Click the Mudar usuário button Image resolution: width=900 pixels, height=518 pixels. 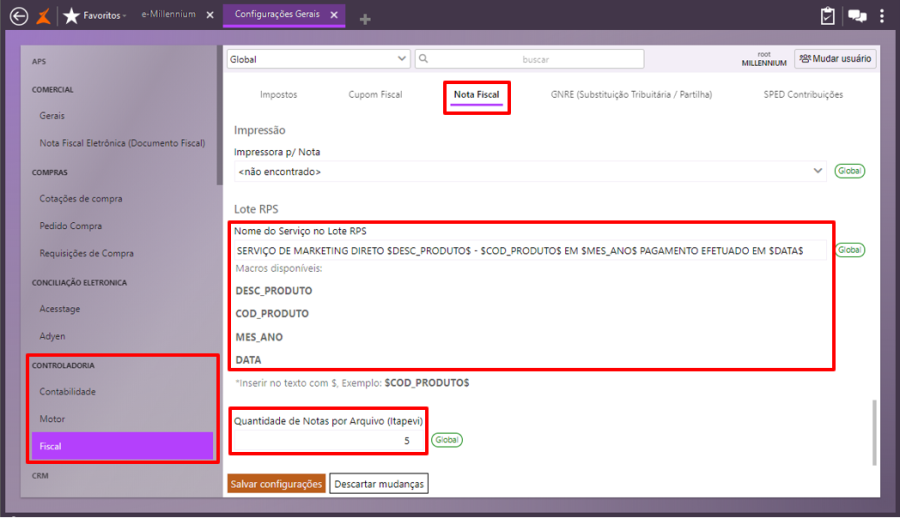835,59
